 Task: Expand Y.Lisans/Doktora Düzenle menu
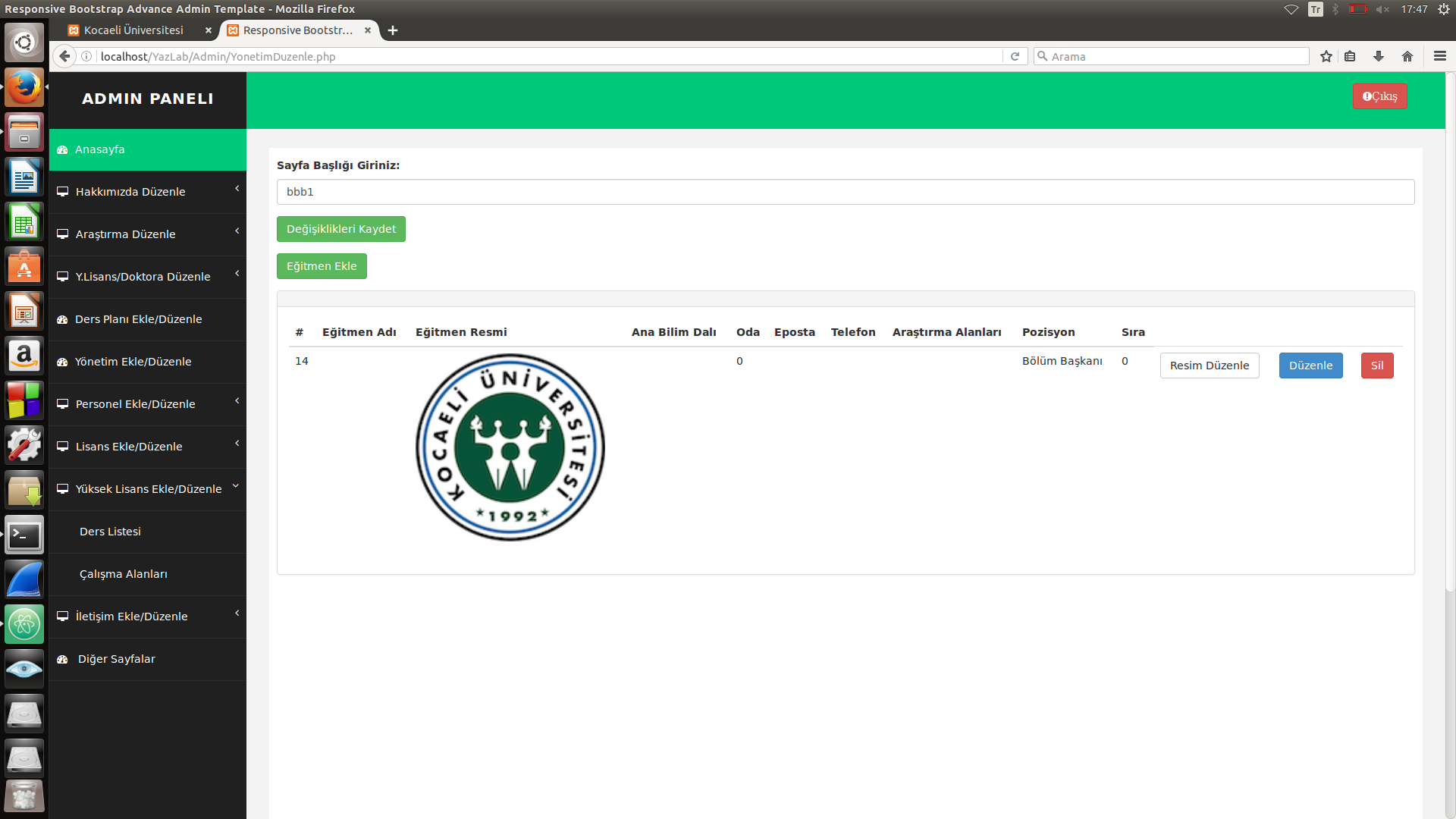148,277
